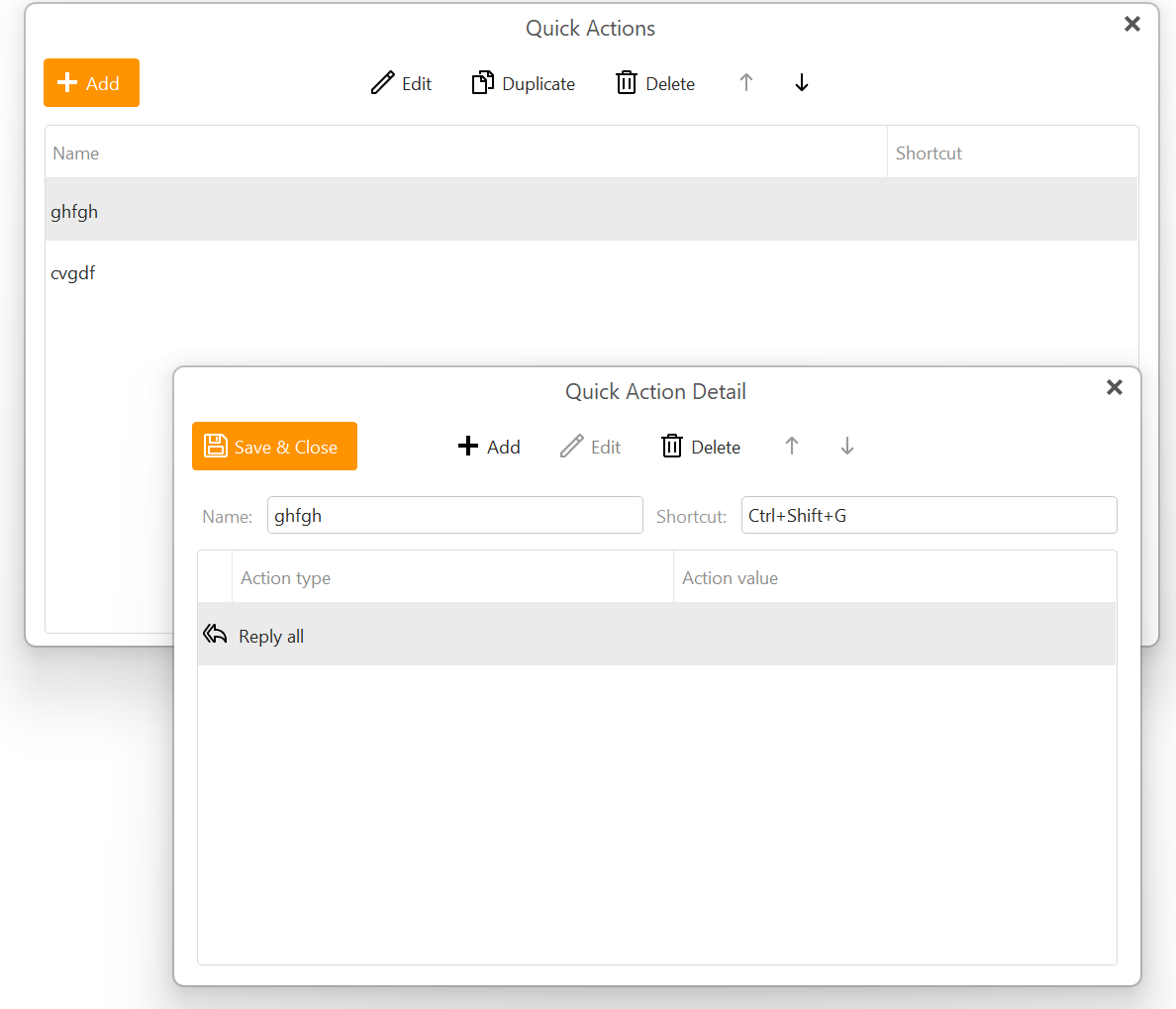Move action down in Quick Action Detail

coord(847,447)
